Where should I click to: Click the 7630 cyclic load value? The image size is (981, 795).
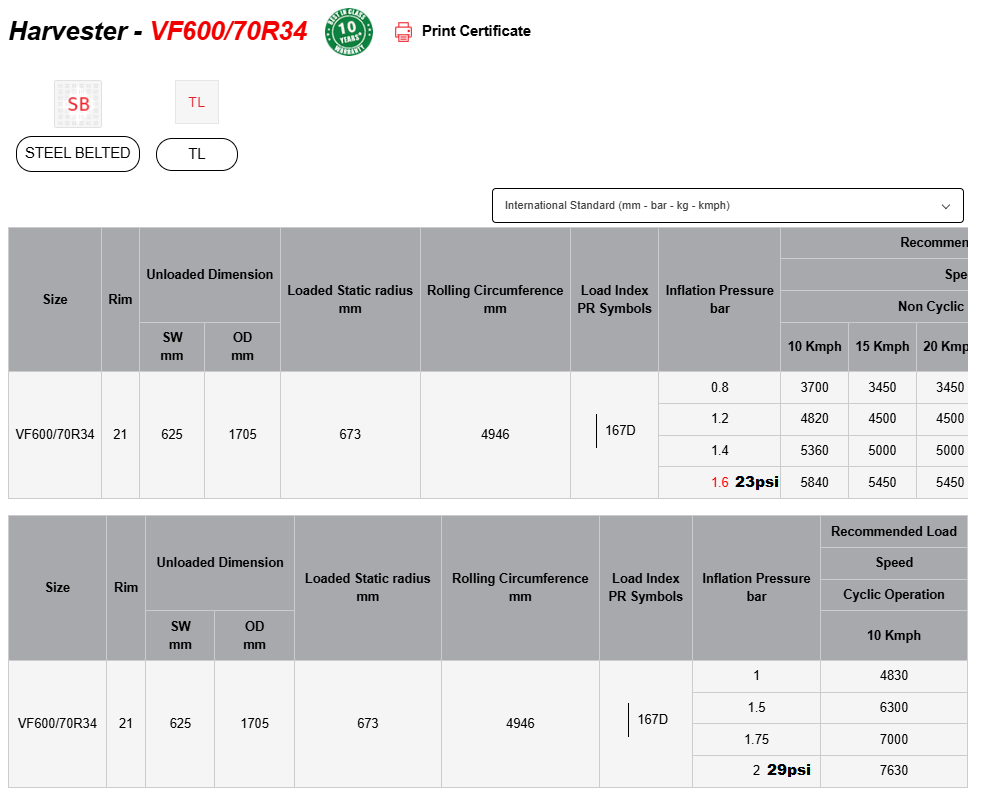tap(893, 770)
